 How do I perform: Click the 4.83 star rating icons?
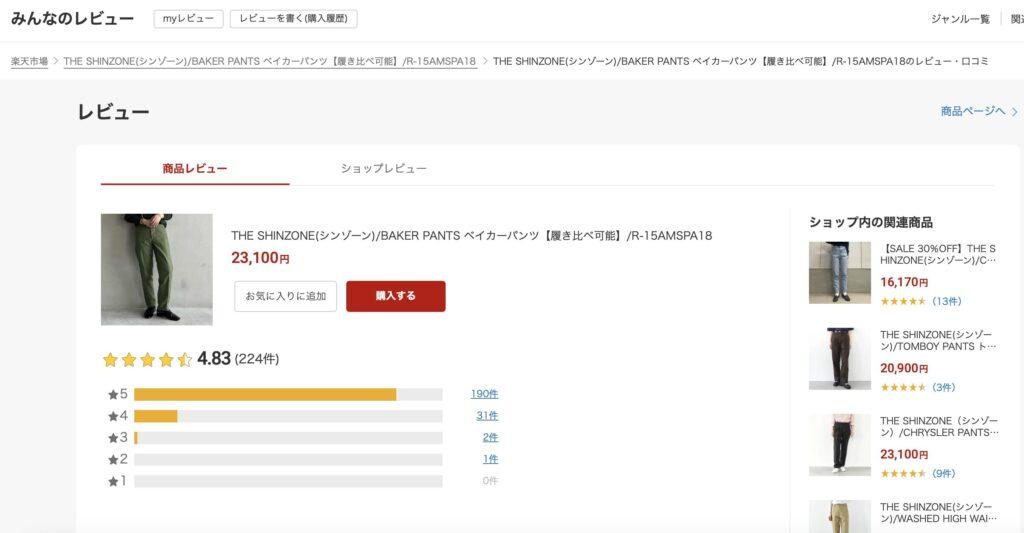click(147, 359)
